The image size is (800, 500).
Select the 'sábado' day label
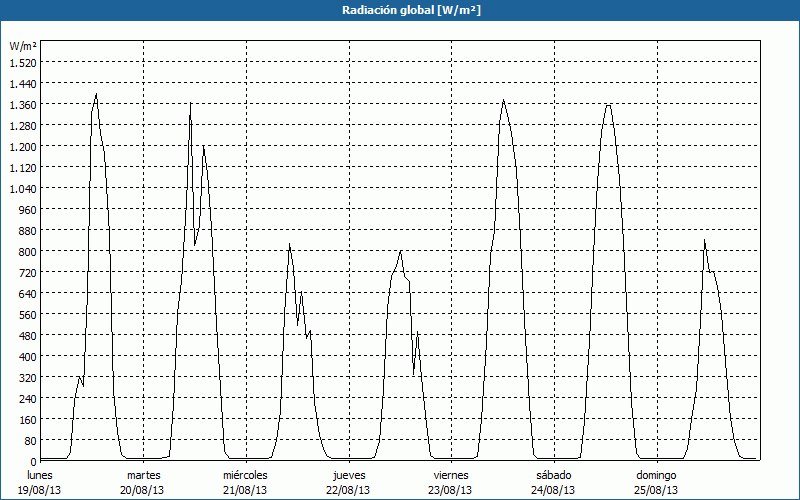[554, 475]
